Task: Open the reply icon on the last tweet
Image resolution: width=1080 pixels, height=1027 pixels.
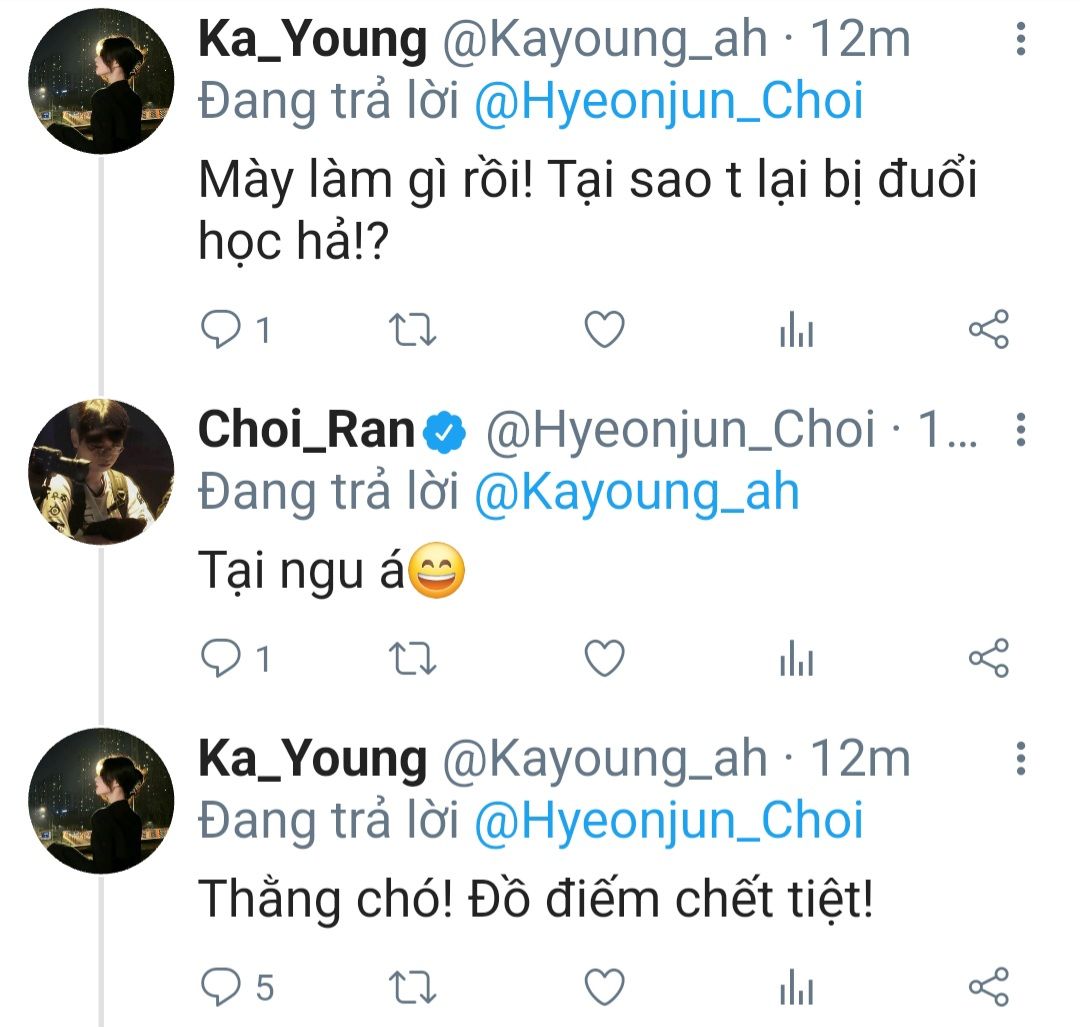Action: [x=220, y=987]
